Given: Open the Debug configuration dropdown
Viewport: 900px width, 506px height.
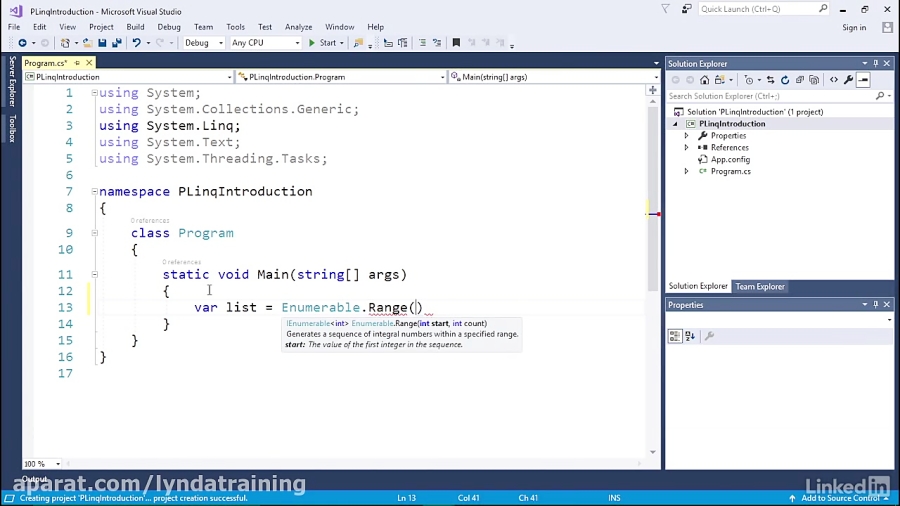Looking at the screenshot, I should [204, 43].
